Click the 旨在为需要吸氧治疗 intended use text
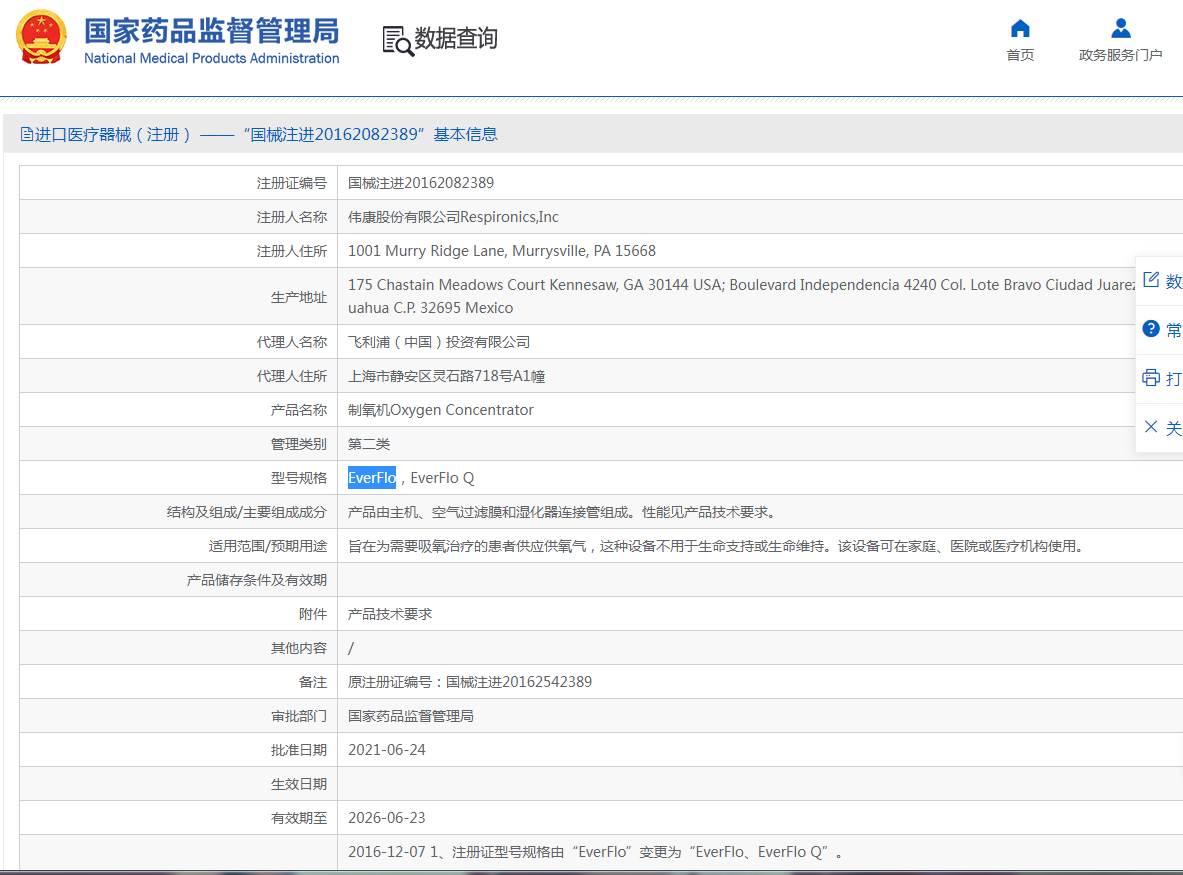The height and width of the screenshot is (875, 1183). 718,546
